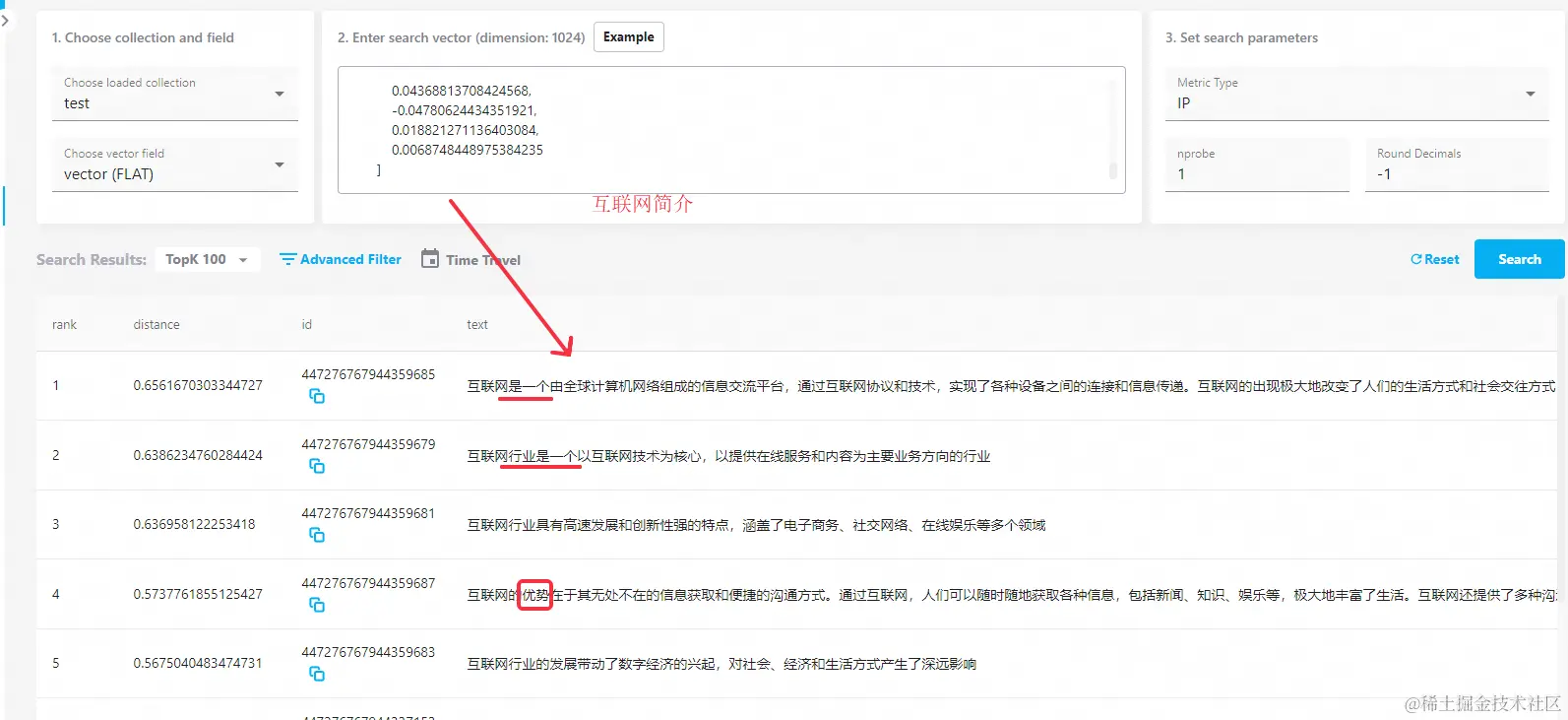The height and width of the screenshot is (720, 1568).
Task: Open the Choose vector field dropdown
Action: coord(175,164)
